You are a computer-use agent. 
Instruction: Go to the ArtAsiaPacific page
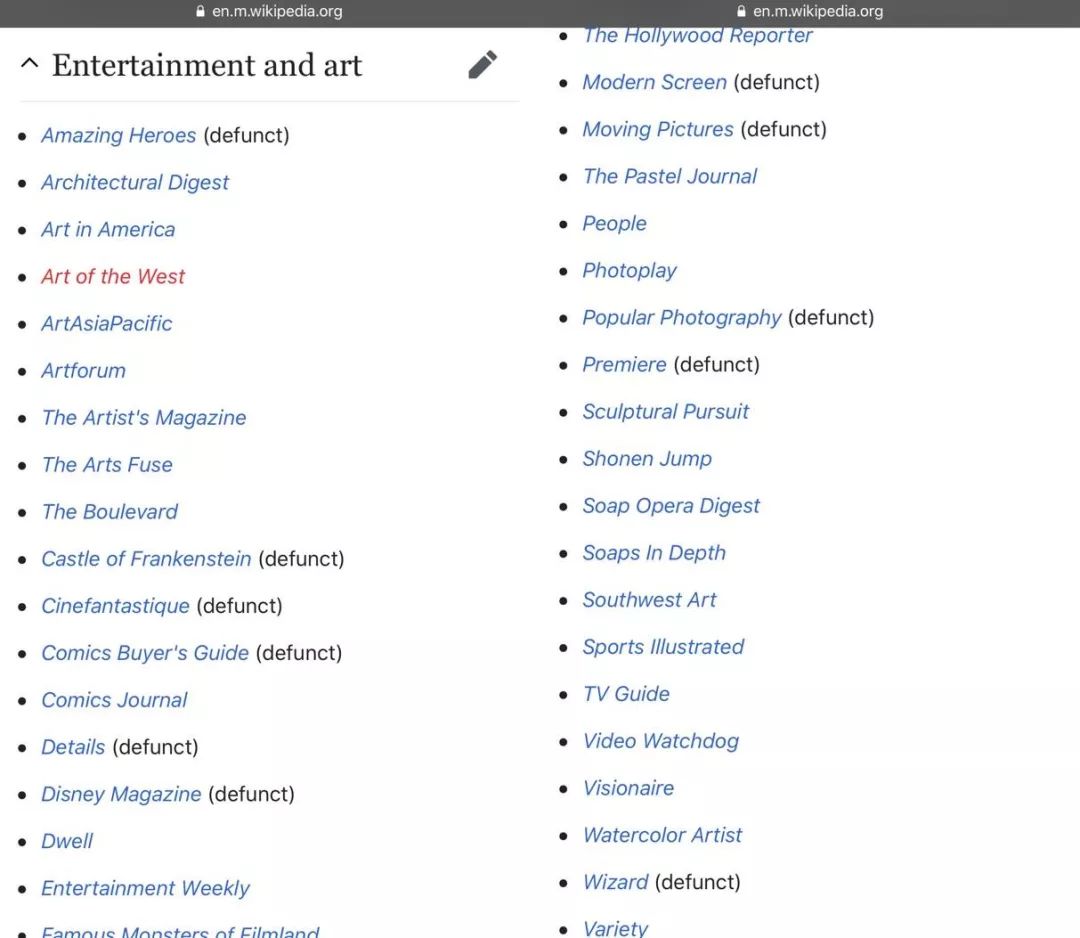coord(107,324)
